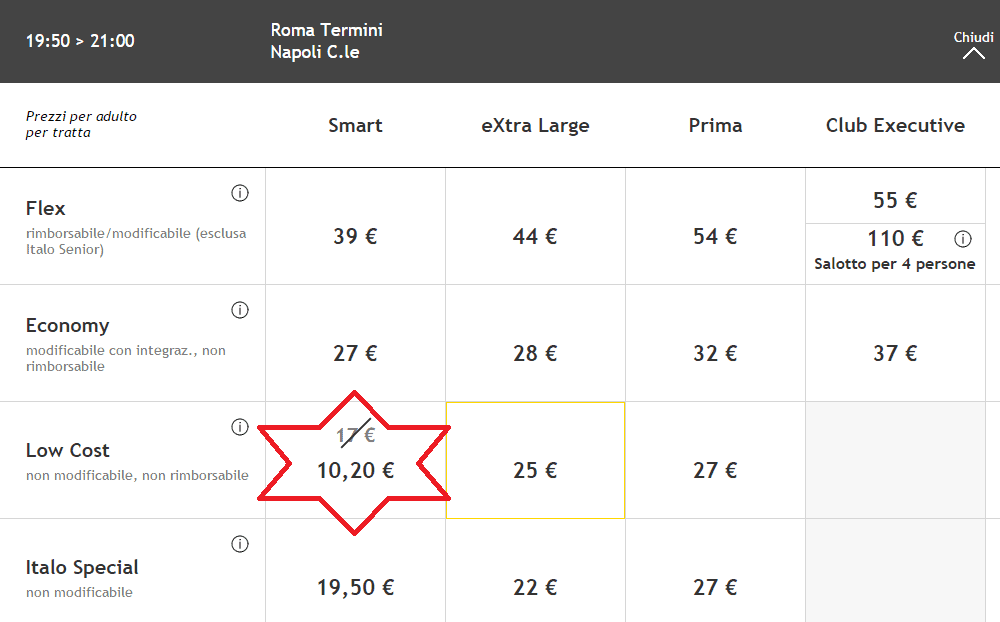Open the Italo Special fare info icon
The height and width of the screenshot is (622, 1000).
point(240,544)
